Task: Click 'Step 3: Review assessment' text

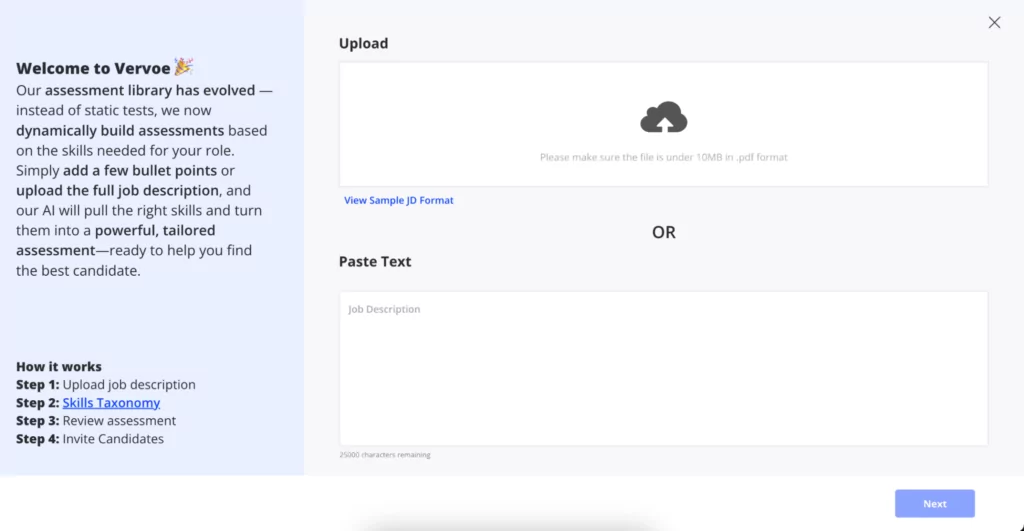Action: coord(96,421)
